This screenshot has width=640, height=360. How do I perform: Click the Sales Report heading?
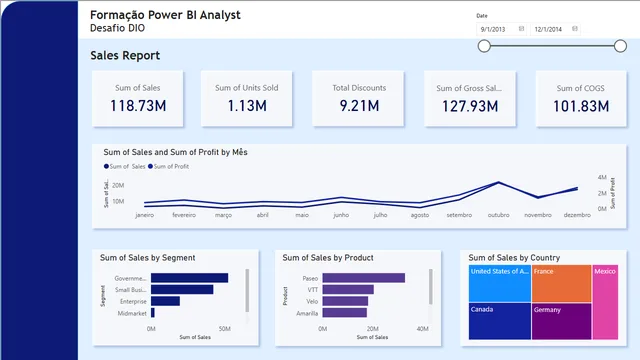[x=125, y=56]
